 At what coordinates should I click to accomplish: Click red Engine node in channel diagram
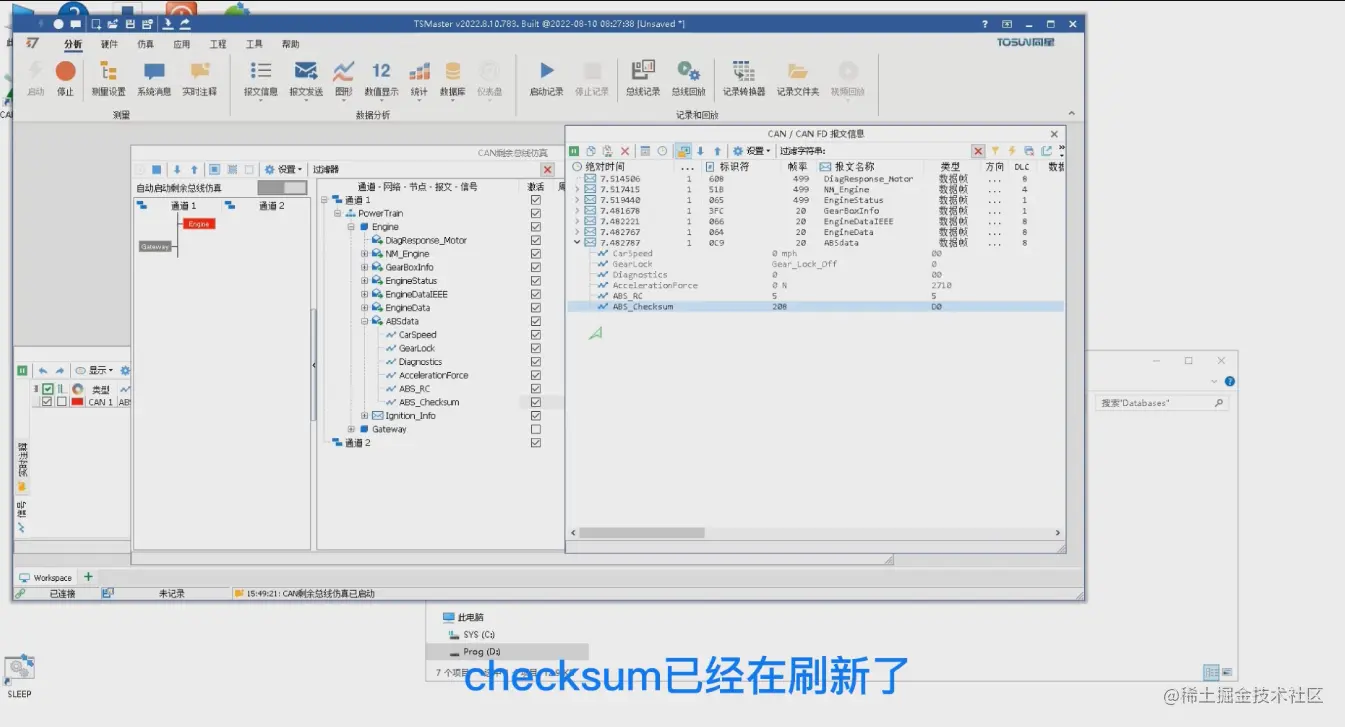(199, 224)
